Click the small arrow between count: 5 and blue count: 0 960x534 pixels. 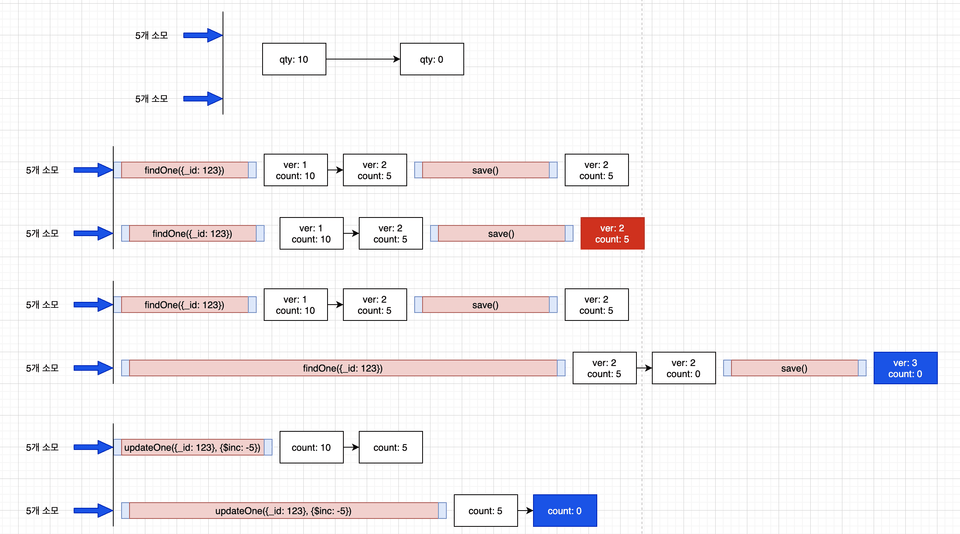(x=525, y=511)
